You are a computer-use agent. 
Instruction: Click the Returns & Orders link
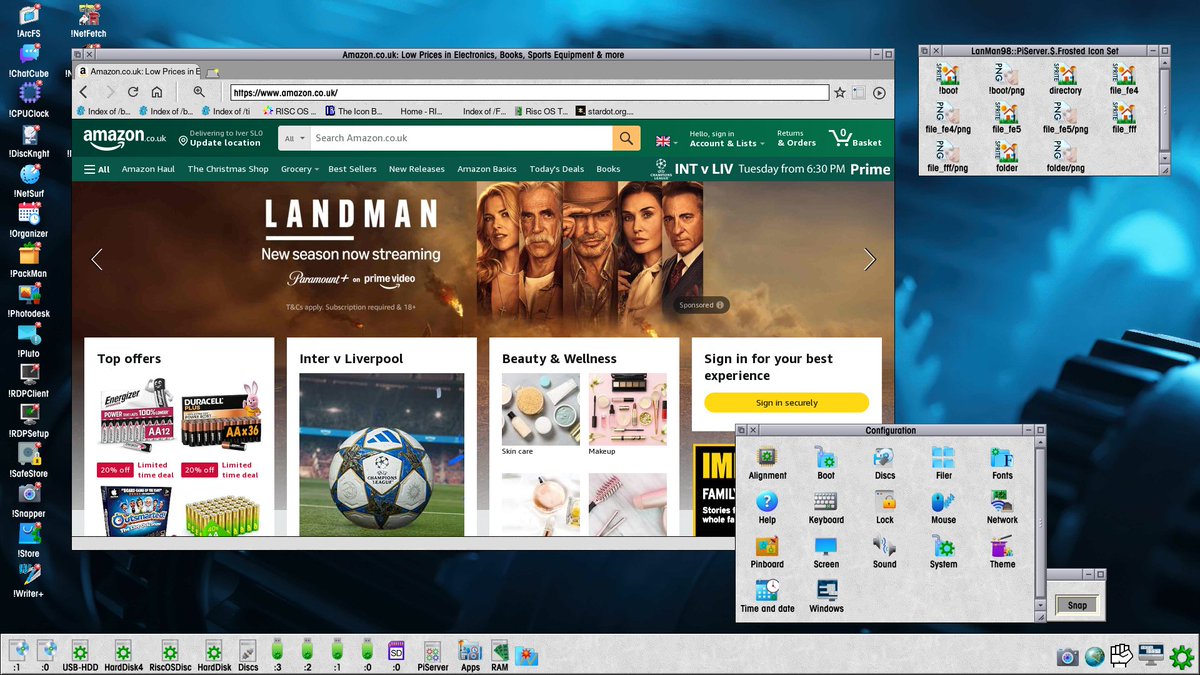coord(796,138)
